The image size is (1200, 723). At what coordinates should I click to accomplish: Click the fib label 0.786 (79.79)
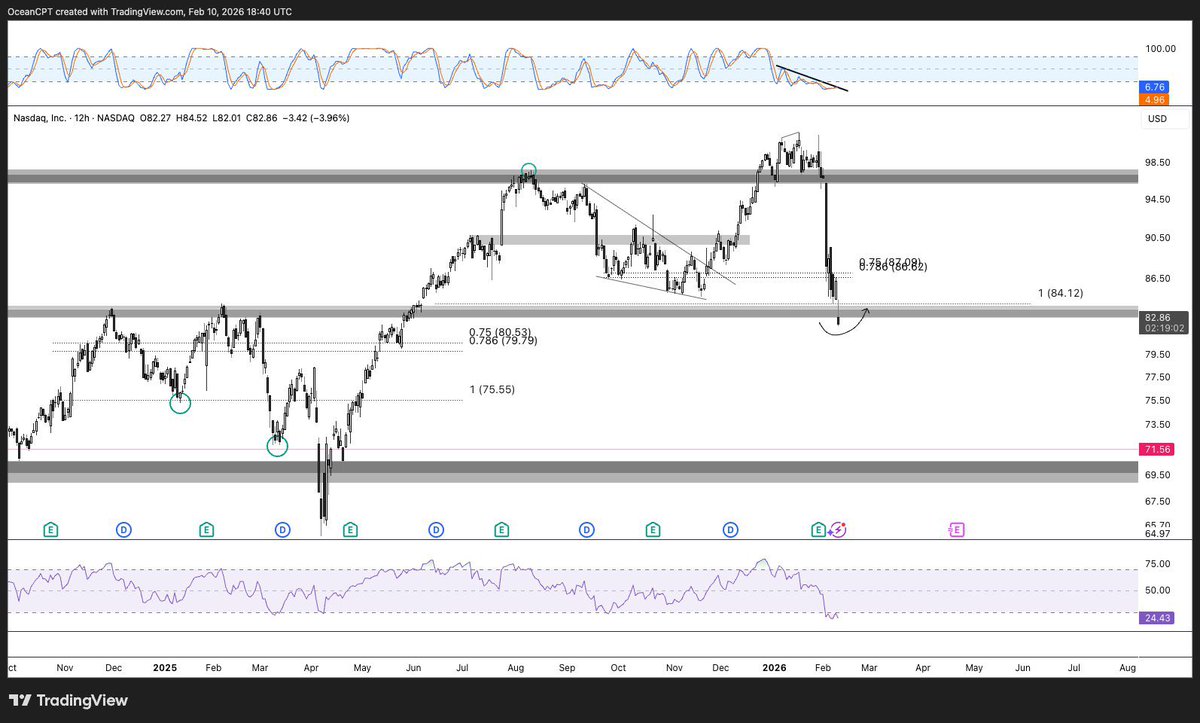pyautogui.click(x=503, y=341)
